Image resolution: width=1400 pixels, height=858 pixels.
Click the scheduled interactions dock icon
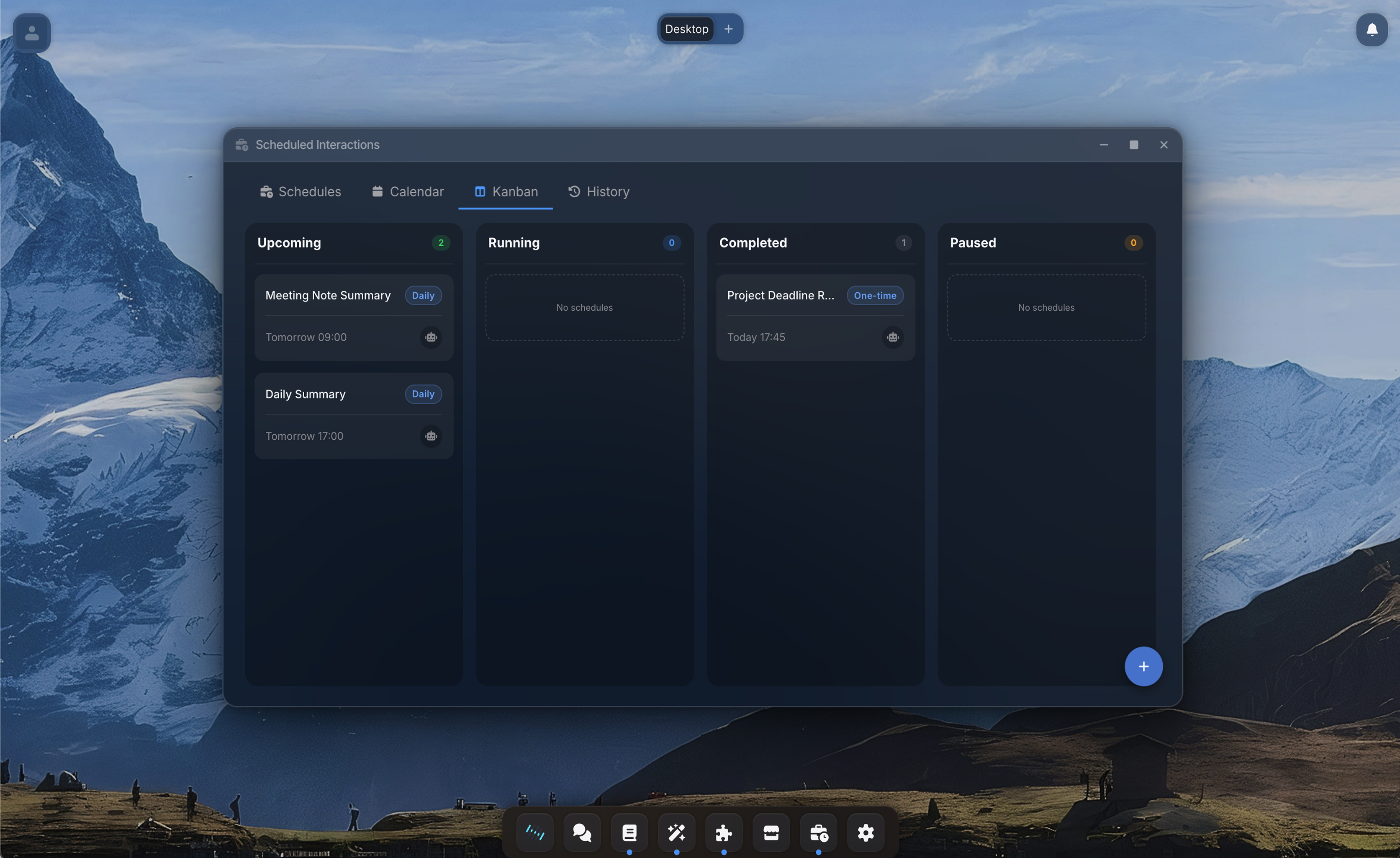tap(818, 833)
